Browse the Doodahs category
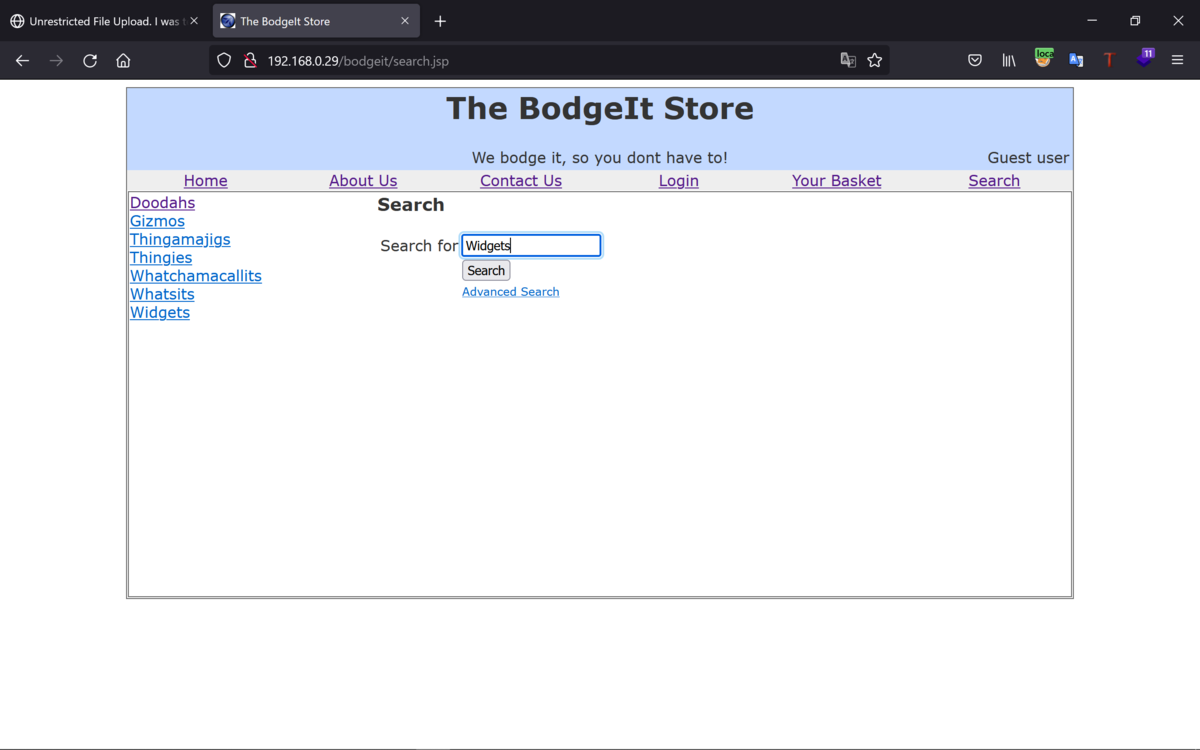The width and height of the screenshot is (1200, 750). (162, 203)
